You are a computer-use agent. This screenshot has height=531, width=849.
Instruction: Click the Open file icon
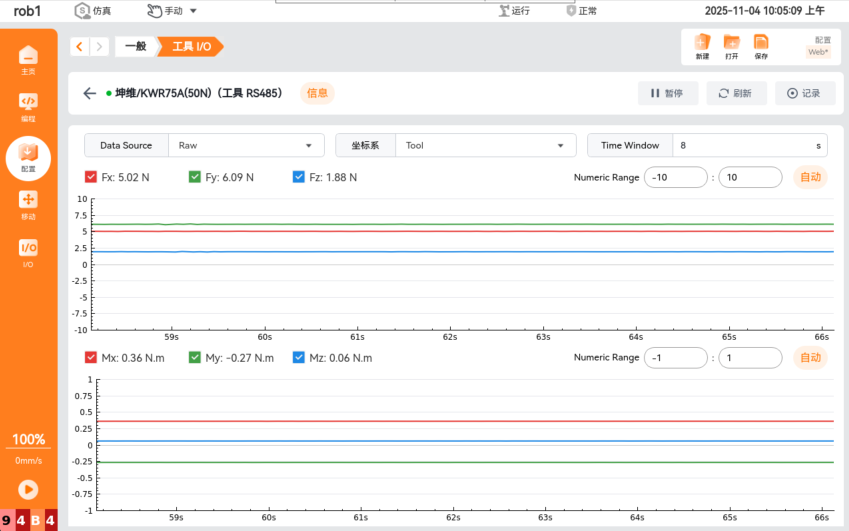point(732,45)
